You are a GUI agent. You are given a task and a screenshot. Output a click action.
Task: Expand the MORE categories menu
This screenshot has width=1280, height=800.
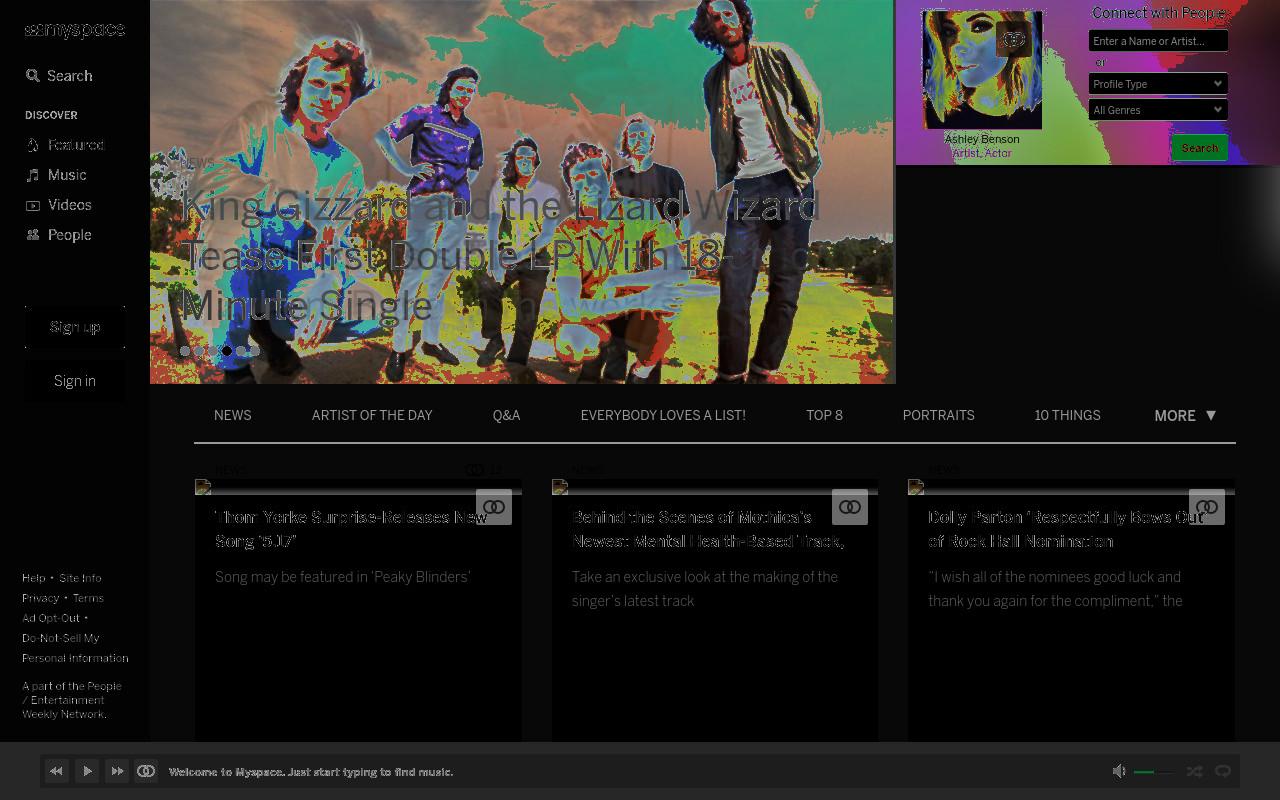pos(1186,416)
